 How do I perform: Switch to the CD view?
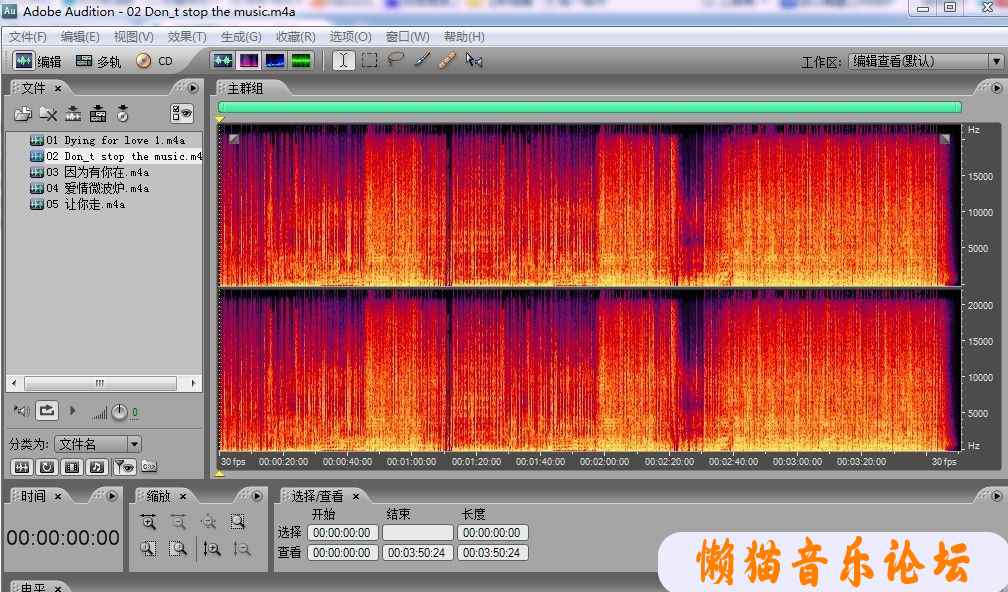pos(154,61)
